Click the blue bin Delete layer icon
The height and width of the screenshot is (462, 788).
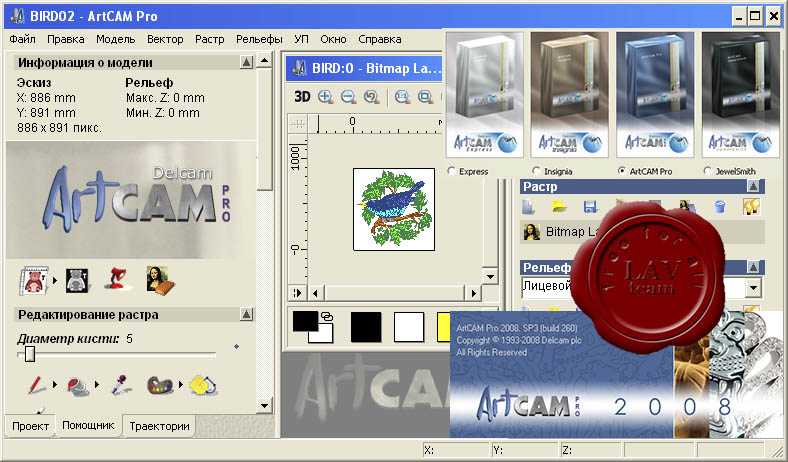click(x=720, y=206)
